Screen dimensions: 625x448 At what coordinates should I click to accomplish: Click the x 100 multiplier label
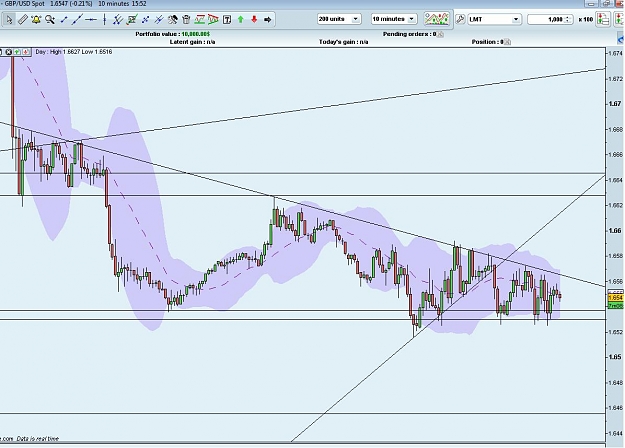click(x=586, y=19)
